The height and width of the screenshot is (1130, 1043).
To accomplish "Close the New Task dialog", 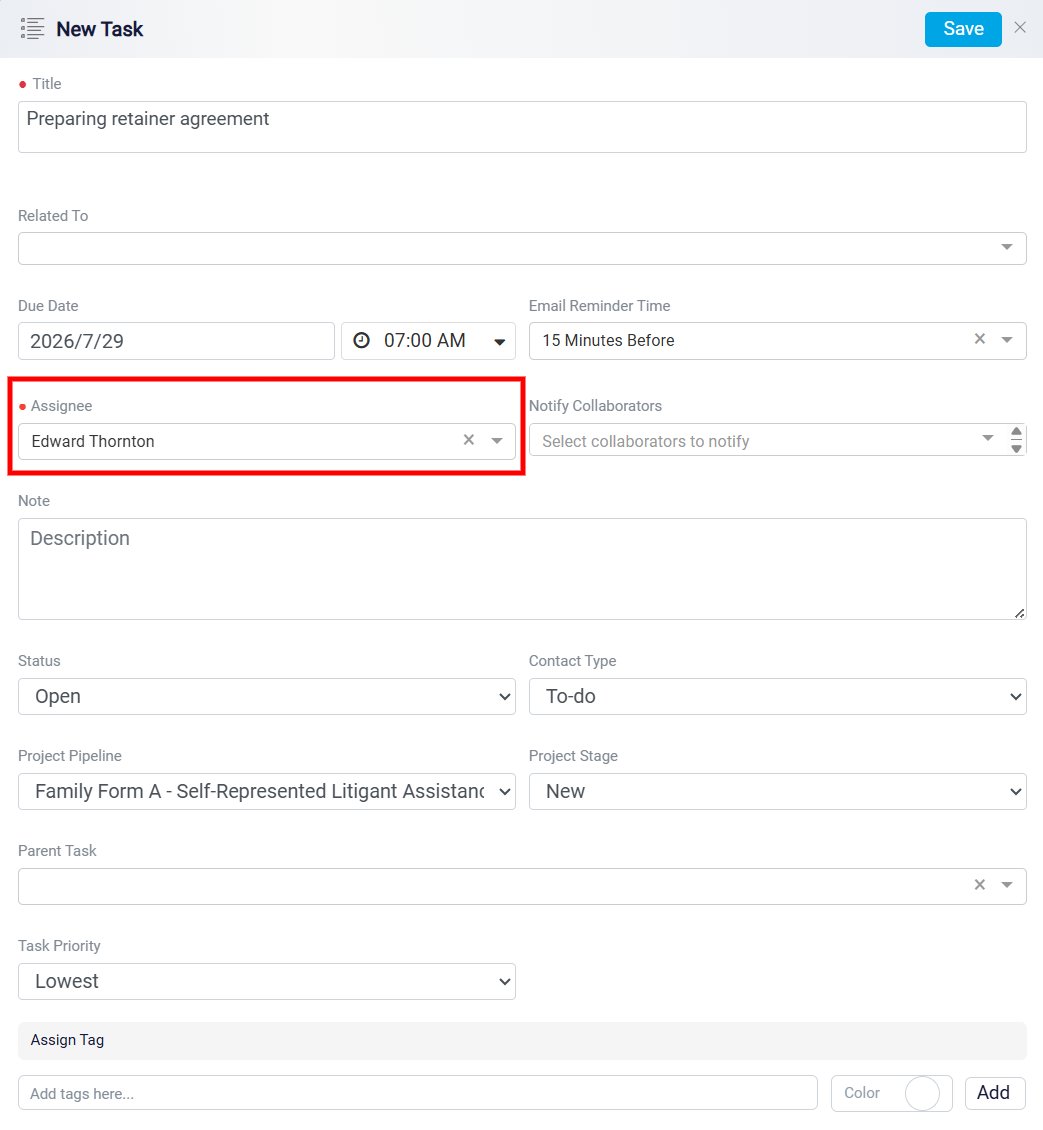I will [1020, 27].
